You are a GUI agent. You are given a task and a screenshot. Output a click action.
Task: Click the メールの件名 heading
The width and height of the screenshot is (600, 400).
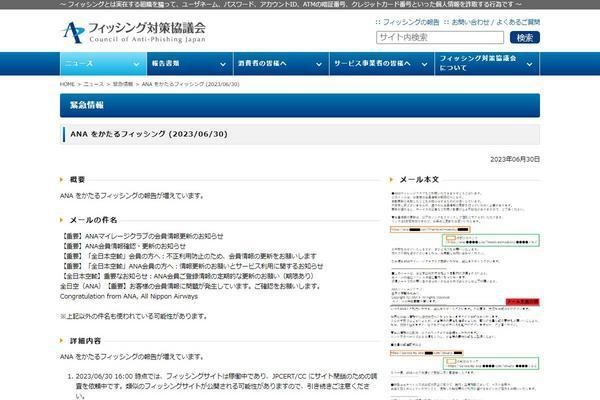pos(93,220)
